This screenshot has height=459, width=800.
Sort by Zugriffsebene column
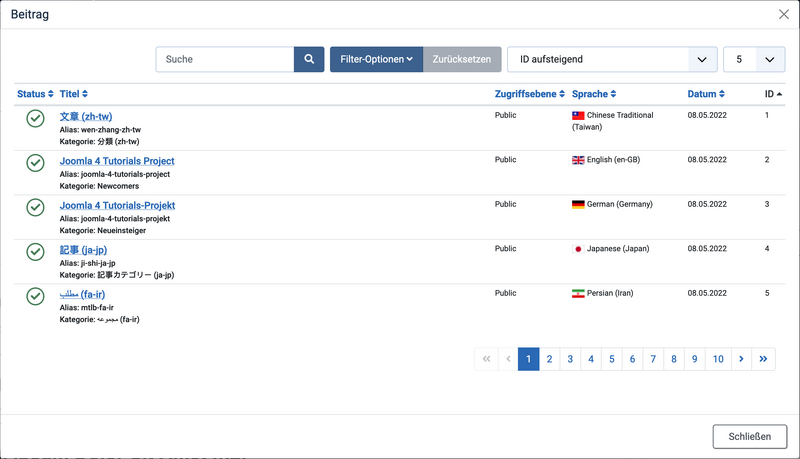tap(530, 94)
